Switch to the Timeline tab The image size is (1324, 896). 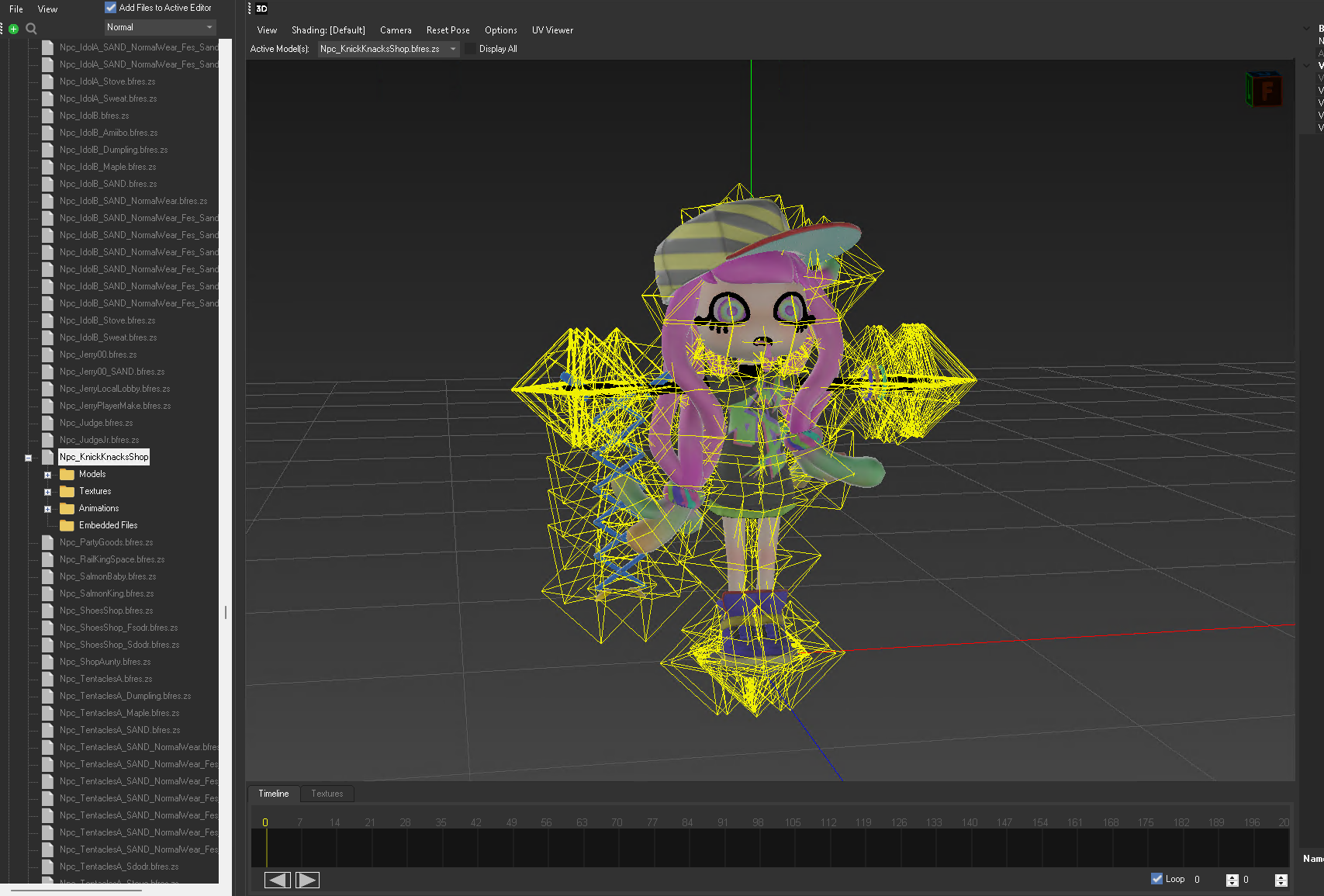click(274, 794)
